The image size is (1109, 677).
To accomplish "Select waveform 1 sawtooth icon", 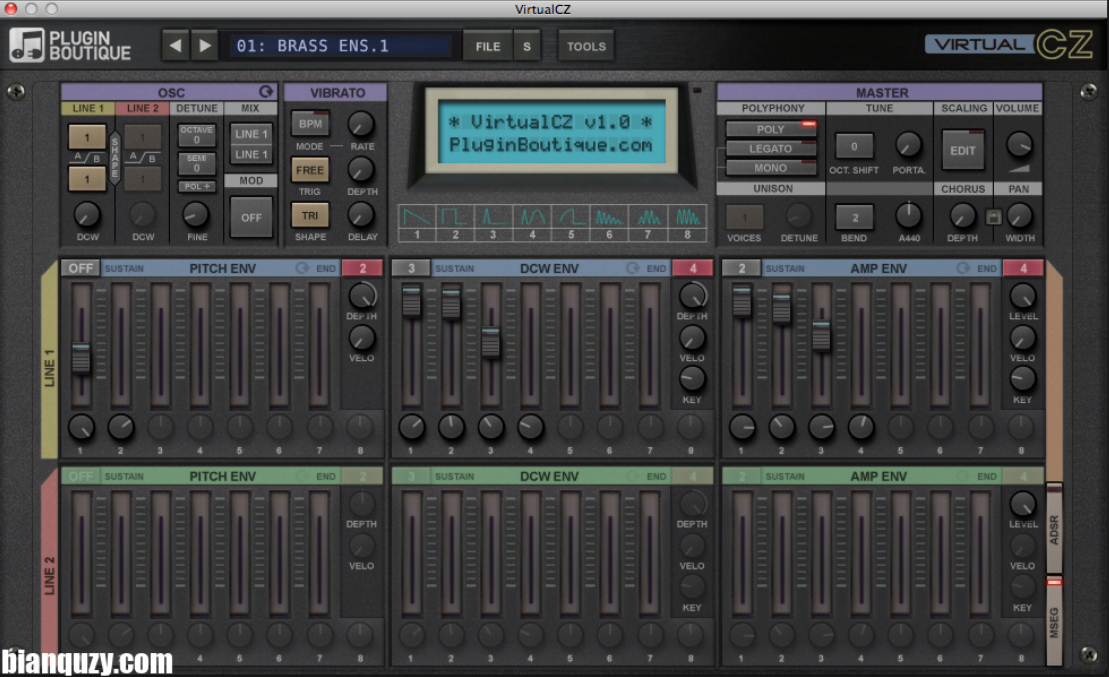I will point(417,216).
